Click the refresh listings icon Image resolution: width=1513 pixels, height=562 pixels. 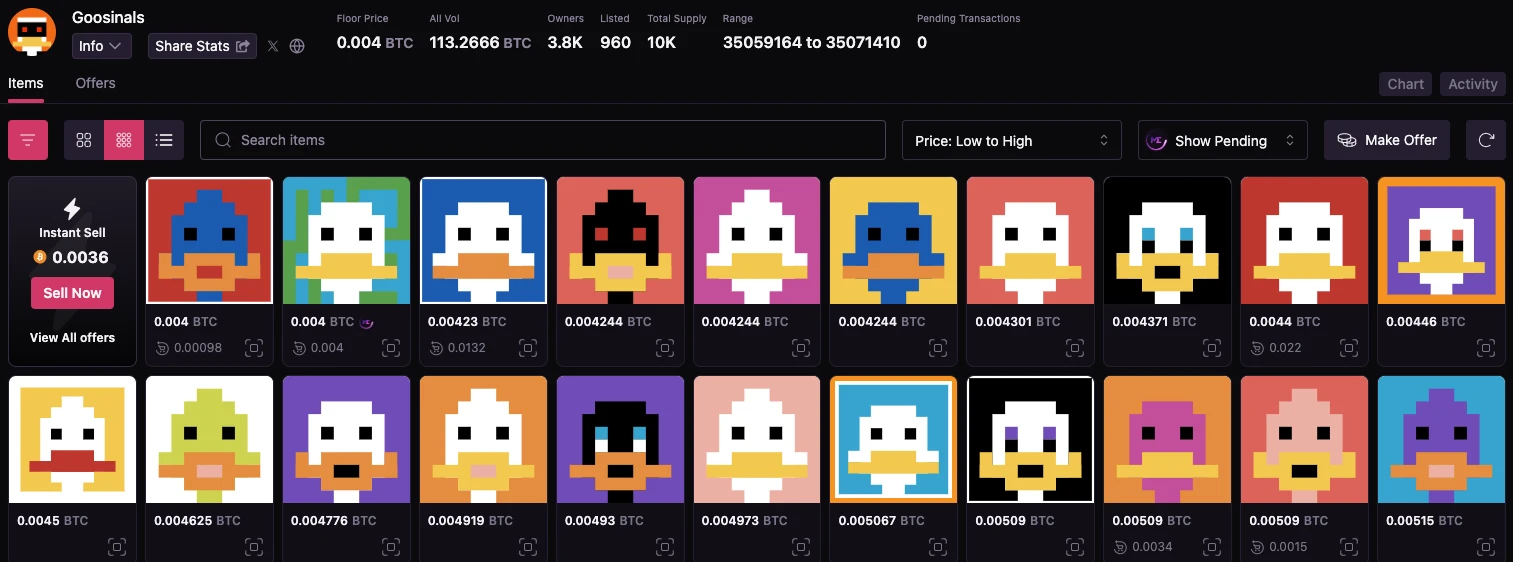click(1485, 140)
